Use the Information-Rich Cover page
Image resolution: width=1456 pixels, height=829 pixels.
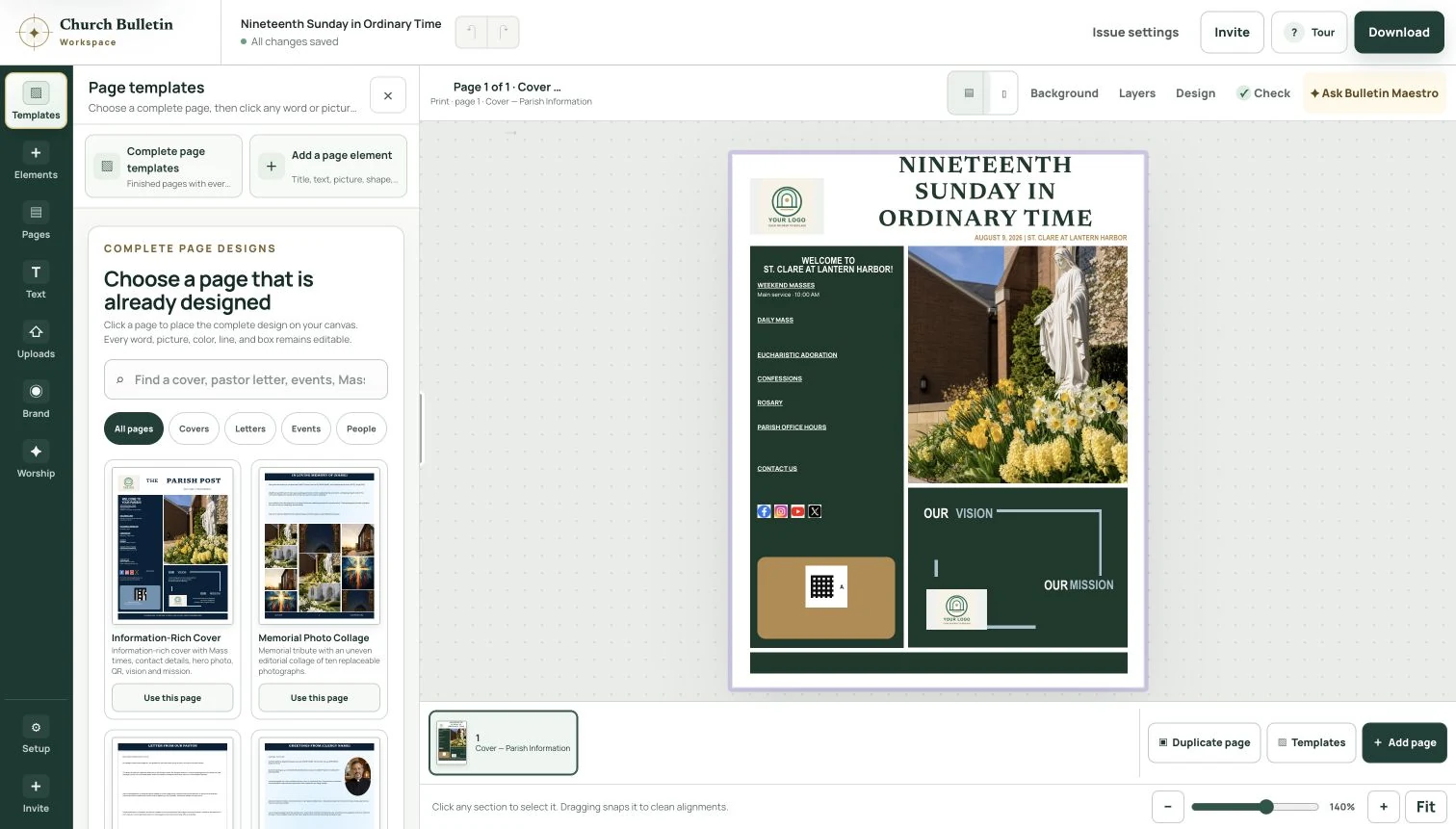coord(172,697)
